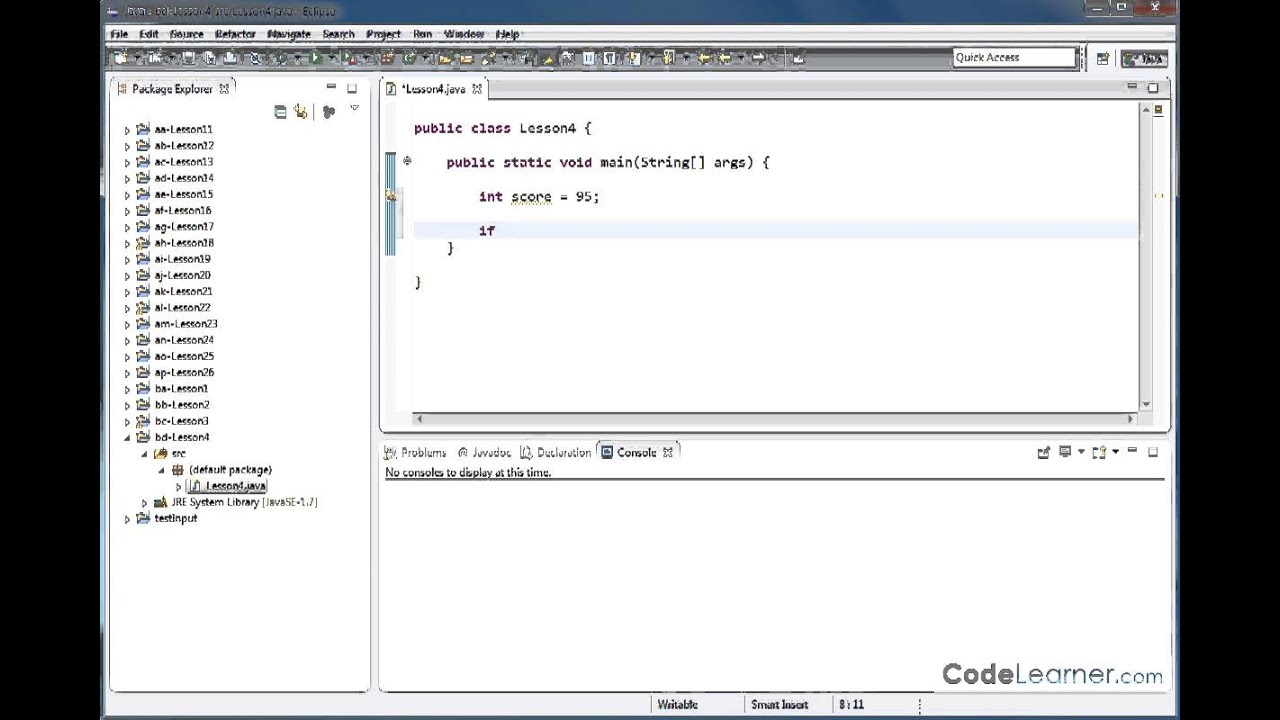This screenshot has width=1280, height=720.
Task: Open the Run menu
Action: point(423,34)
